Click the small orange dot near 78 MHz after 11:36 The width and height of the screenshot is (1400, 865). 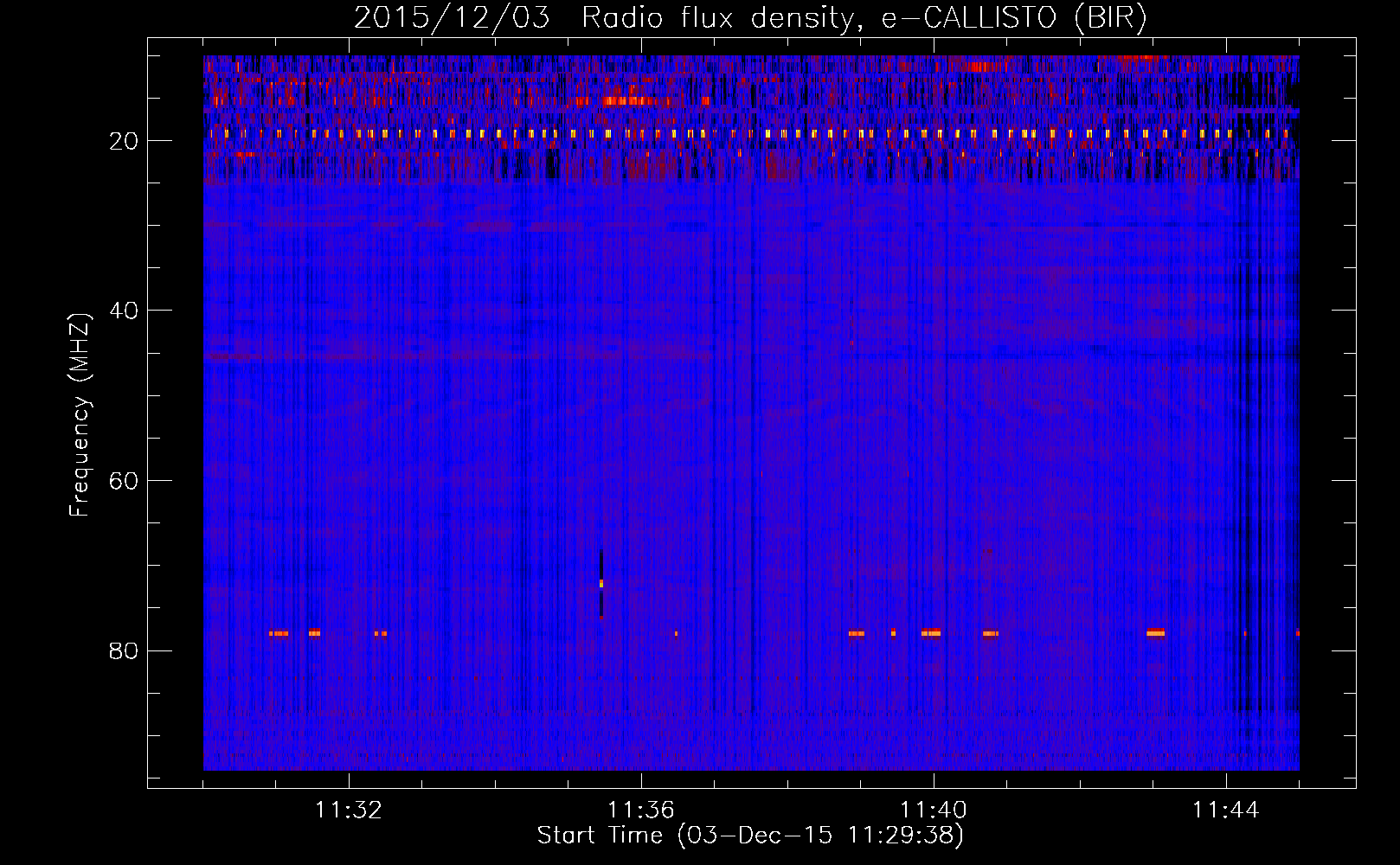(x=676, y=634)
